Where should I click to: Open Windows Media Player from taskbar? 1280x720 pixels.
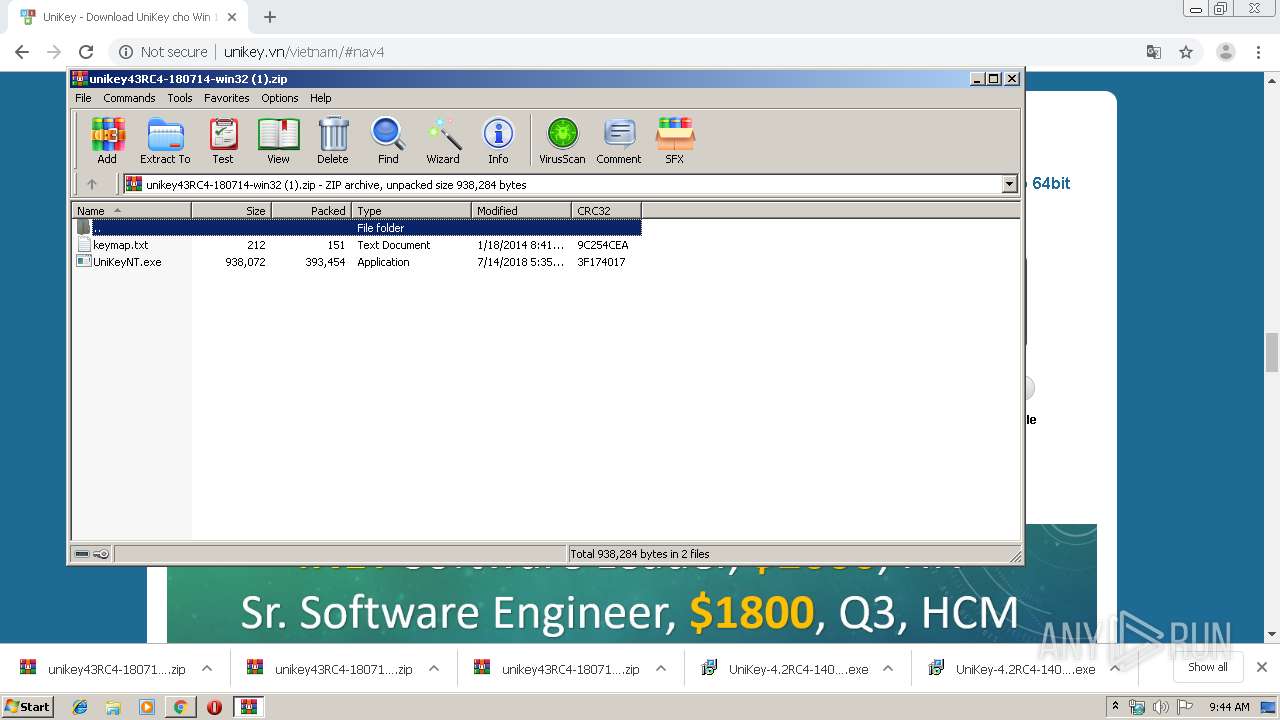click(147, 707)
